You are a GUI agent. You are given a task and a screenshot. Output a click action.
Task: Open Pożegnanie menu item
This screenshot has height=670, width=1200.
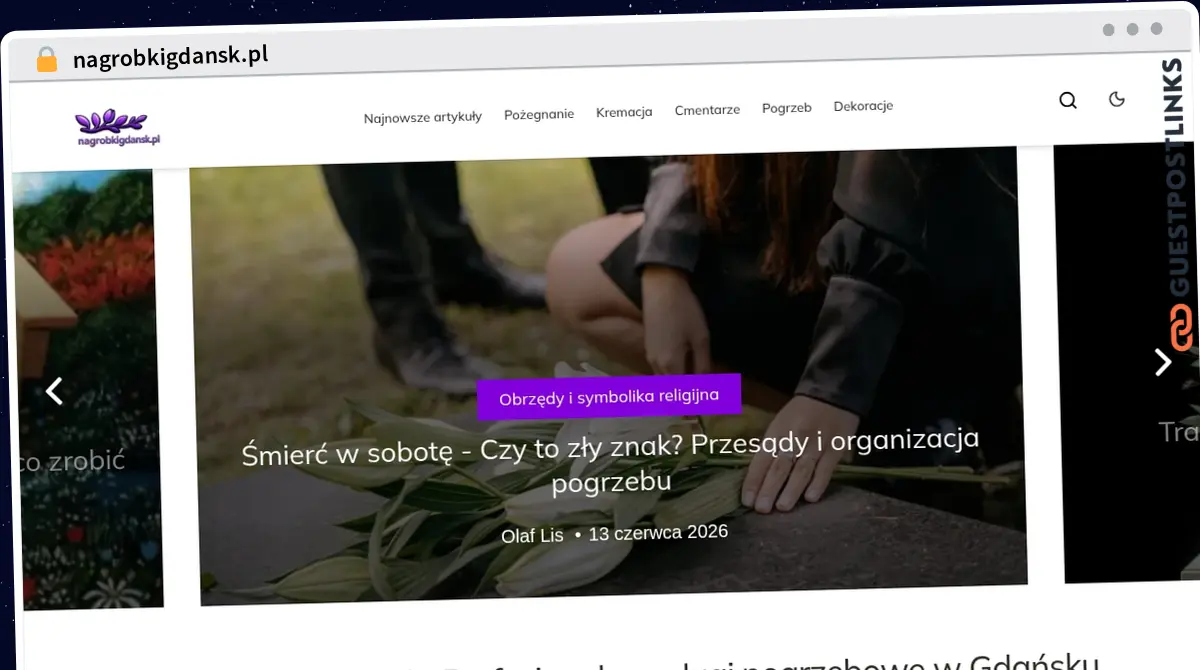pyautogui.click(x=539, y=114)
